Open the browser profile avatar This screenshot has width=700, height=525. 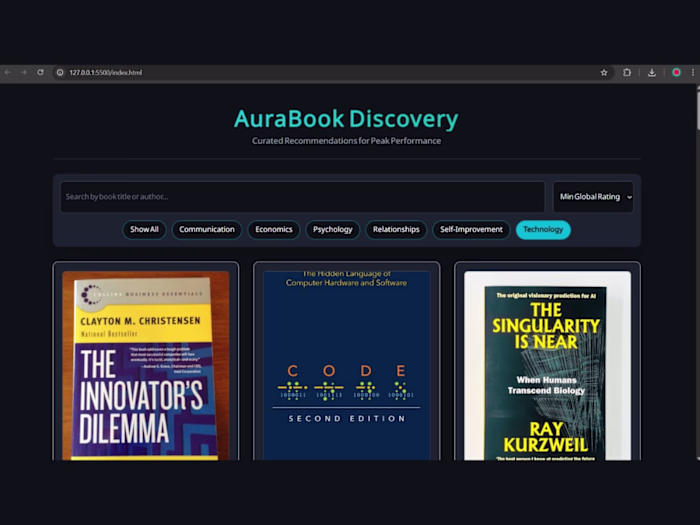click(x=676, y=72)
